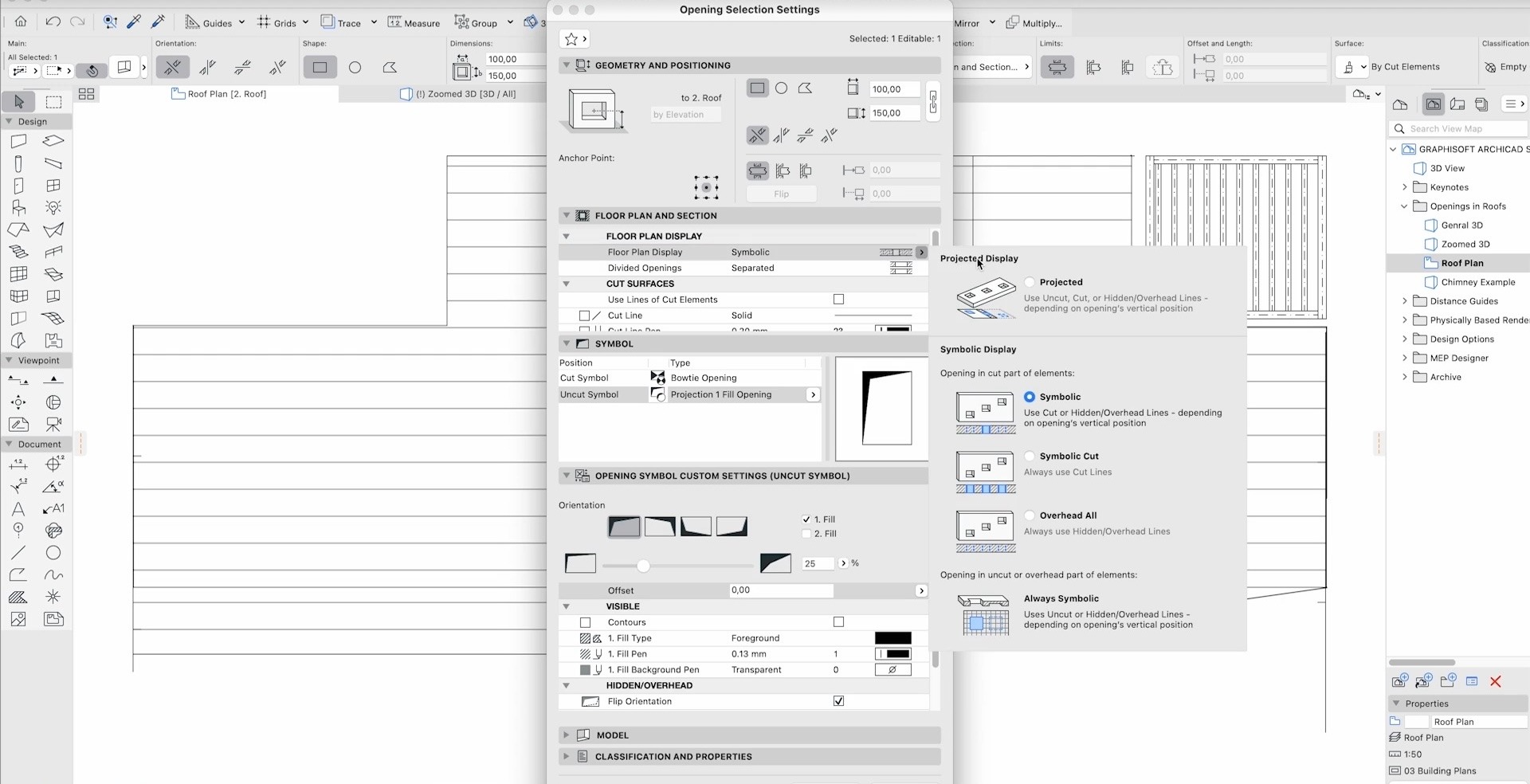This screenshot has height=784, width=1530.
Task: Switch to Roof Plan [2. Roof] tab
Action: coord(219,94)
